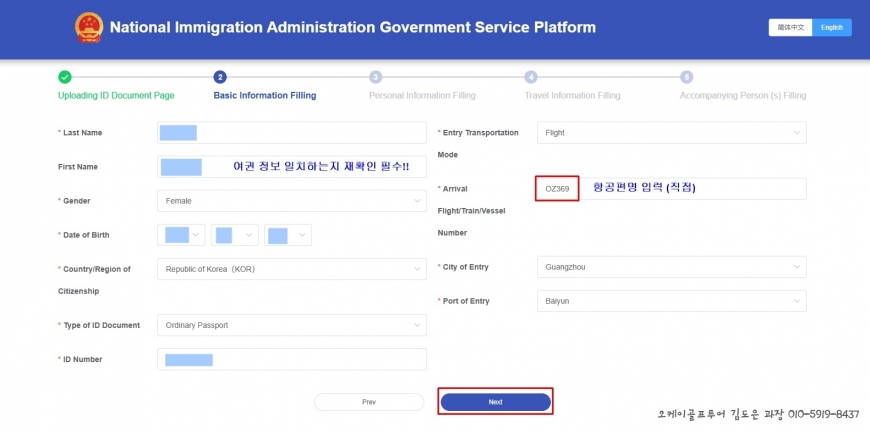Screen dimensions: 870x433
Task: Click step 2 circle in progress bar
Action: [220, 77]
